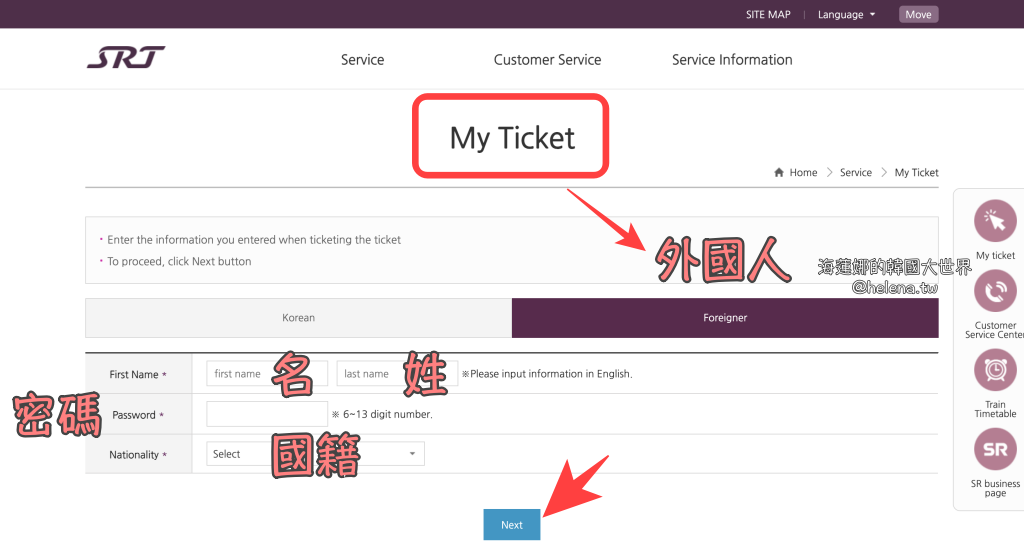Viewport: 1024px width, 553px height.
Task: Switch to the Korean tab
Action: (298, 318)
